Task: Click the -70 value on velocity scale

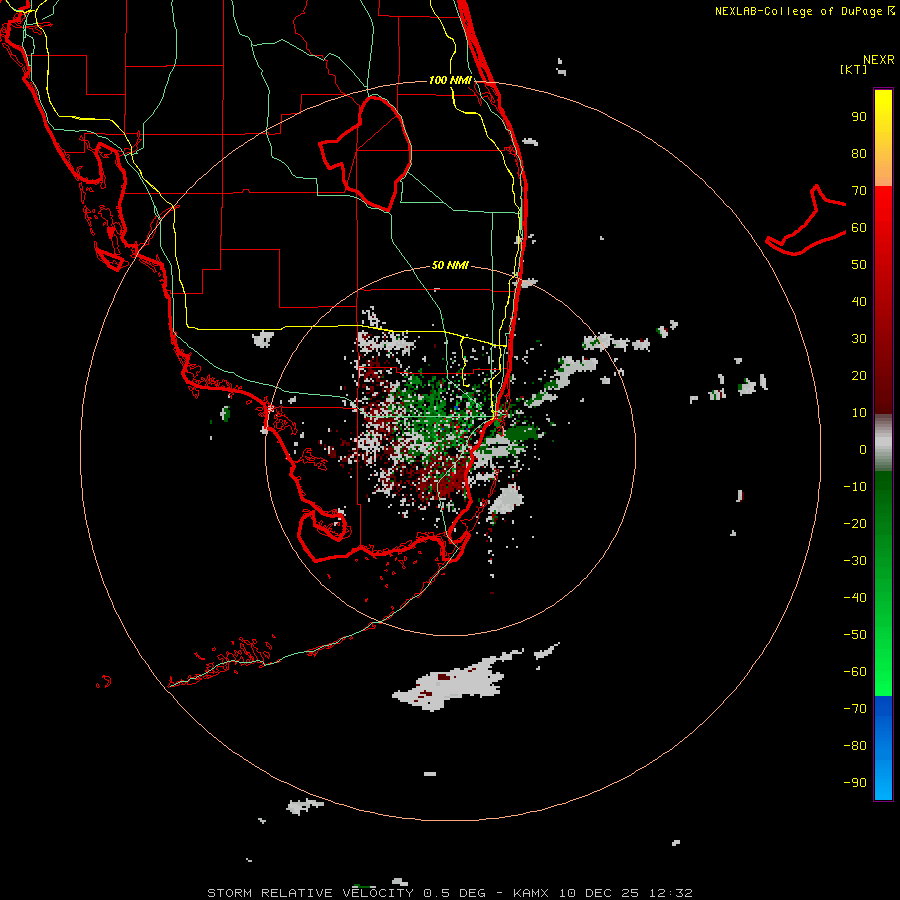Action: pos(855,708)
